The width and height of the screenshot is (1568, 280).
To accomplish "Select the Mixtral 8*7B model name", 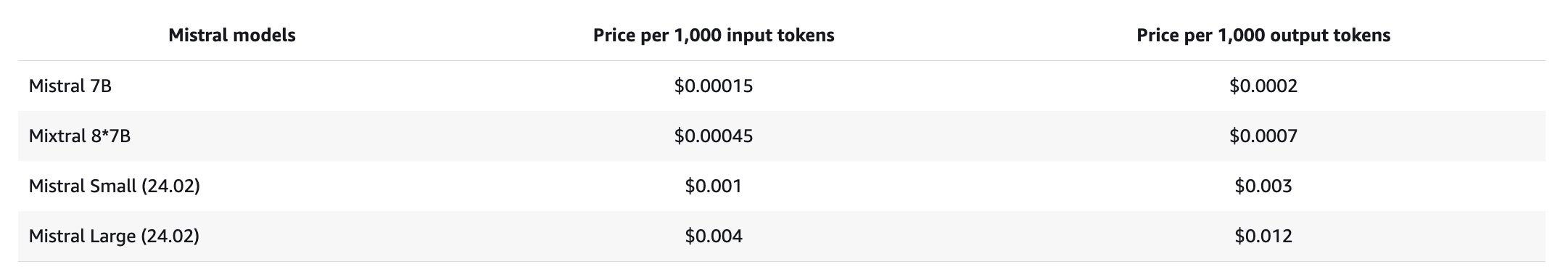I will pos(80,136).
